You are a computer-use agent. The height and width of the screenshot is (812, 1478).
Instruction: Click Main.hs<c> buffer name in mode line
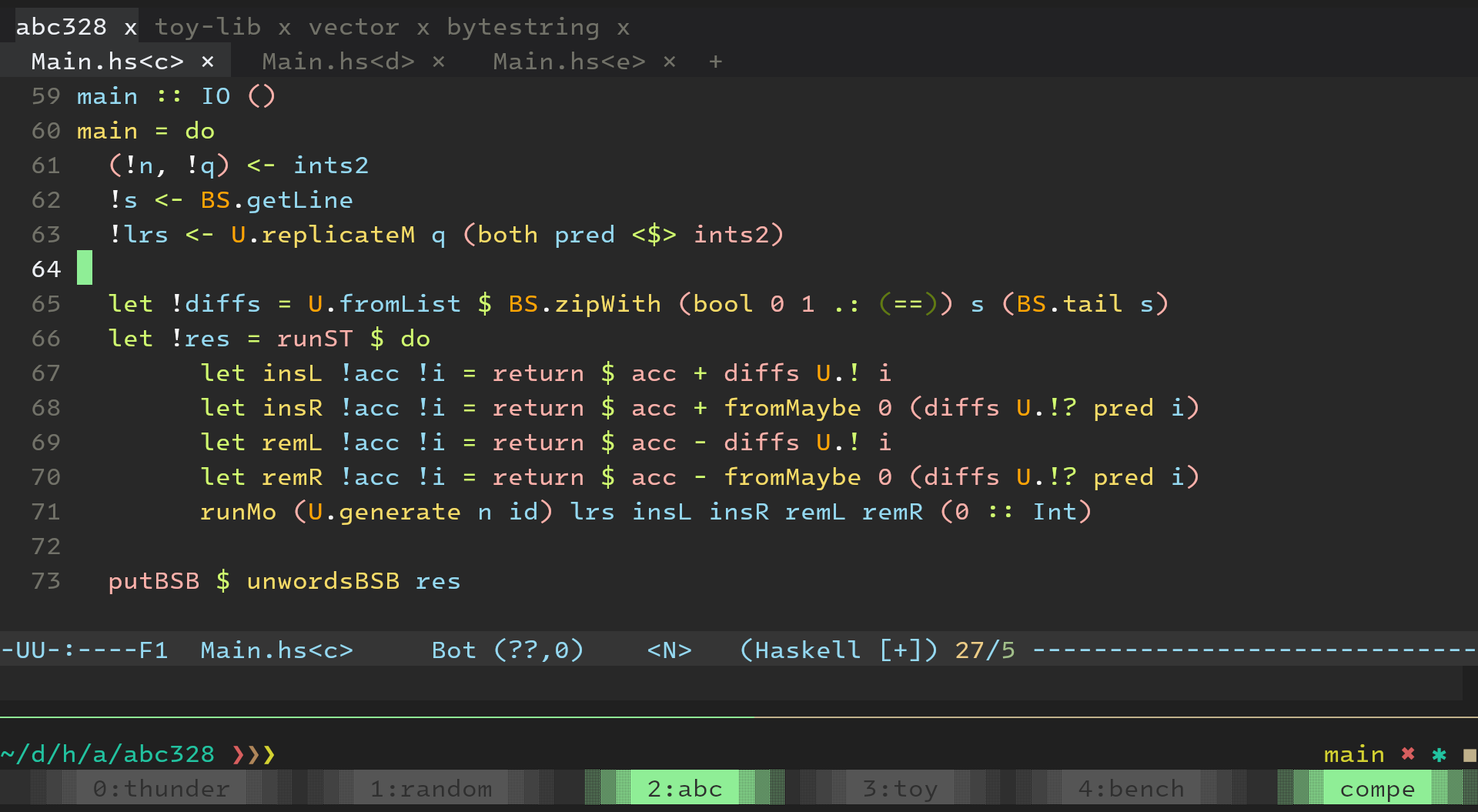(x=277, y=650)
